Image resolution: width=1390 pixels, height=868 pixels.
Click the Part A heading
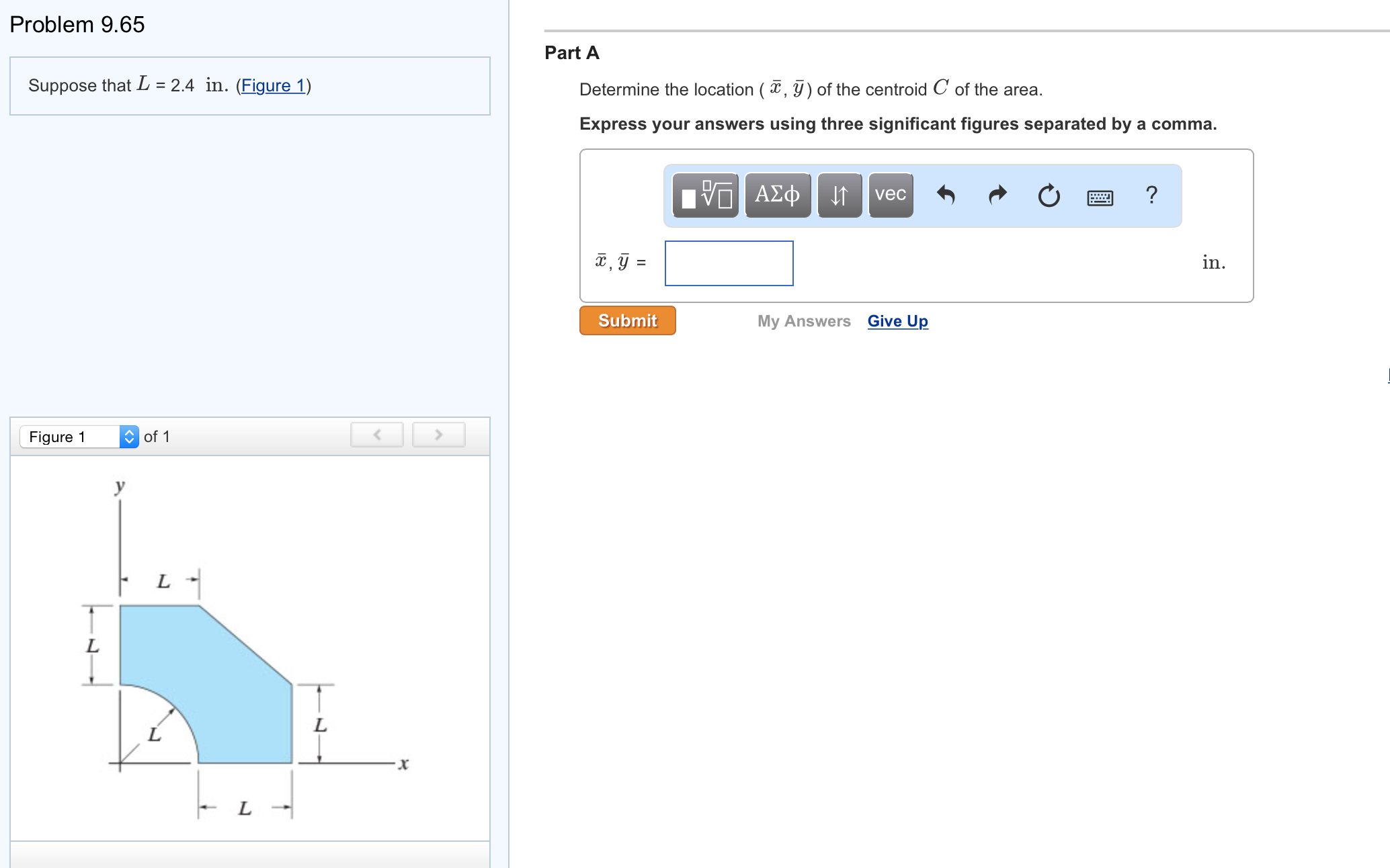(572, 53)
